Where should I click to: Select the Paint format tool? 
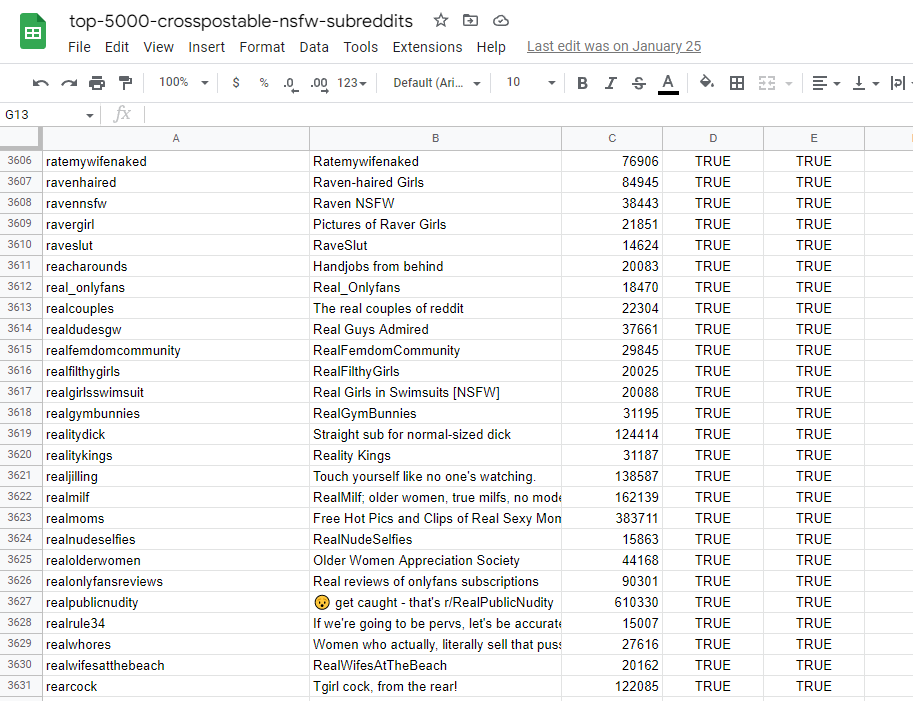click(125, 83)
